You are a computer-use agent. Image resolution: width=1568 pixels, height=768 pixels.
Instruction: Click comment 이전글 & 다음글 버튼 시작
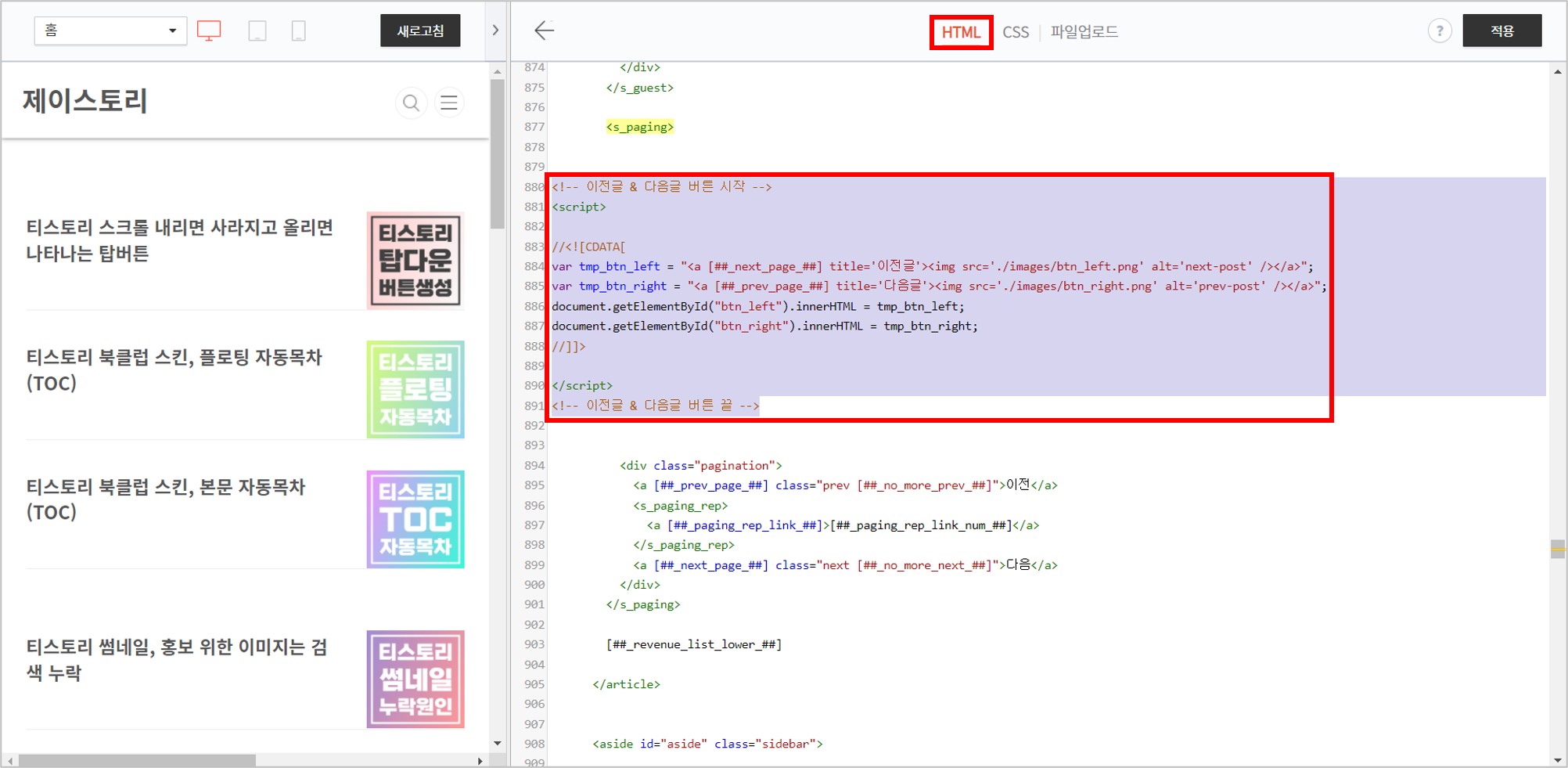pos(662,186)
